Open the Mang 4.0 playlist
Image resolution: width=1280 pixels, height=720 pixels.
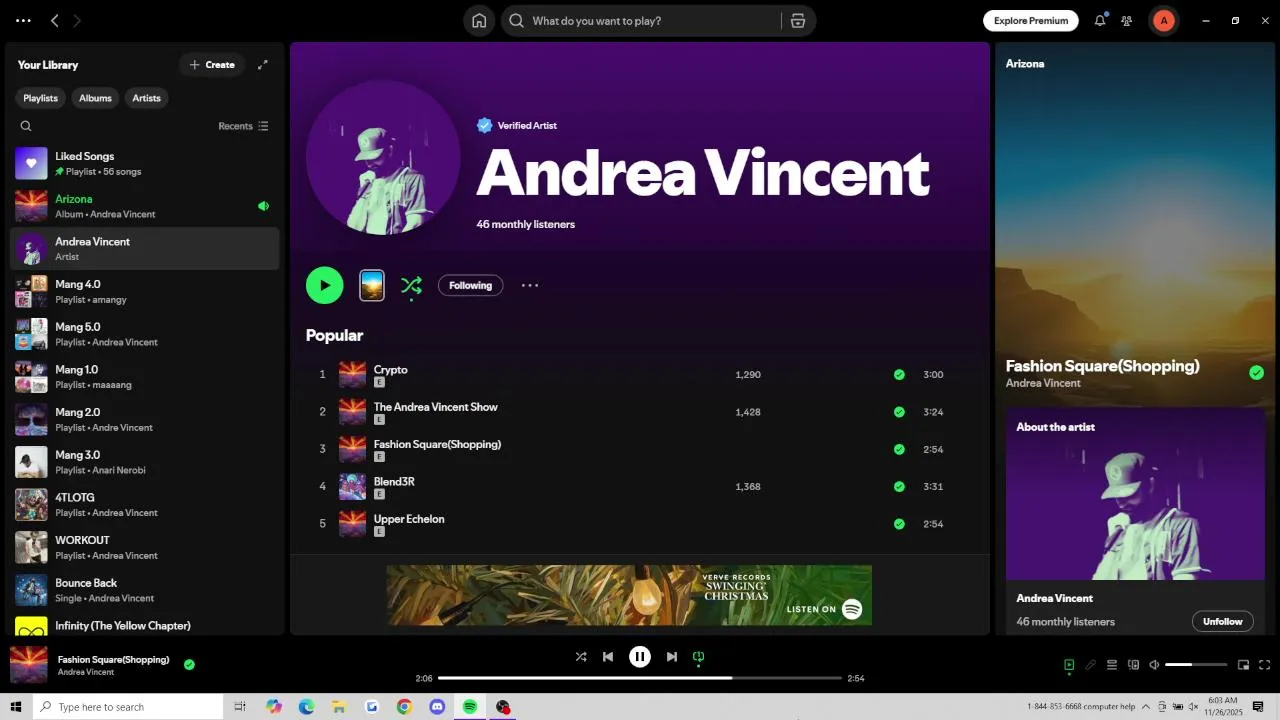[145, 291]
